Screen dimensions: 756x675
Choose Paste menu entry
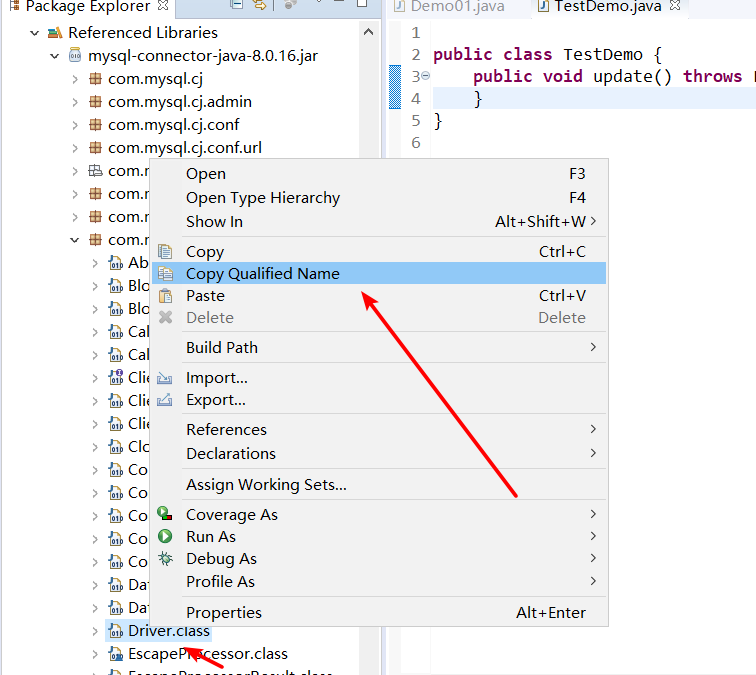[x=379, y=296]
